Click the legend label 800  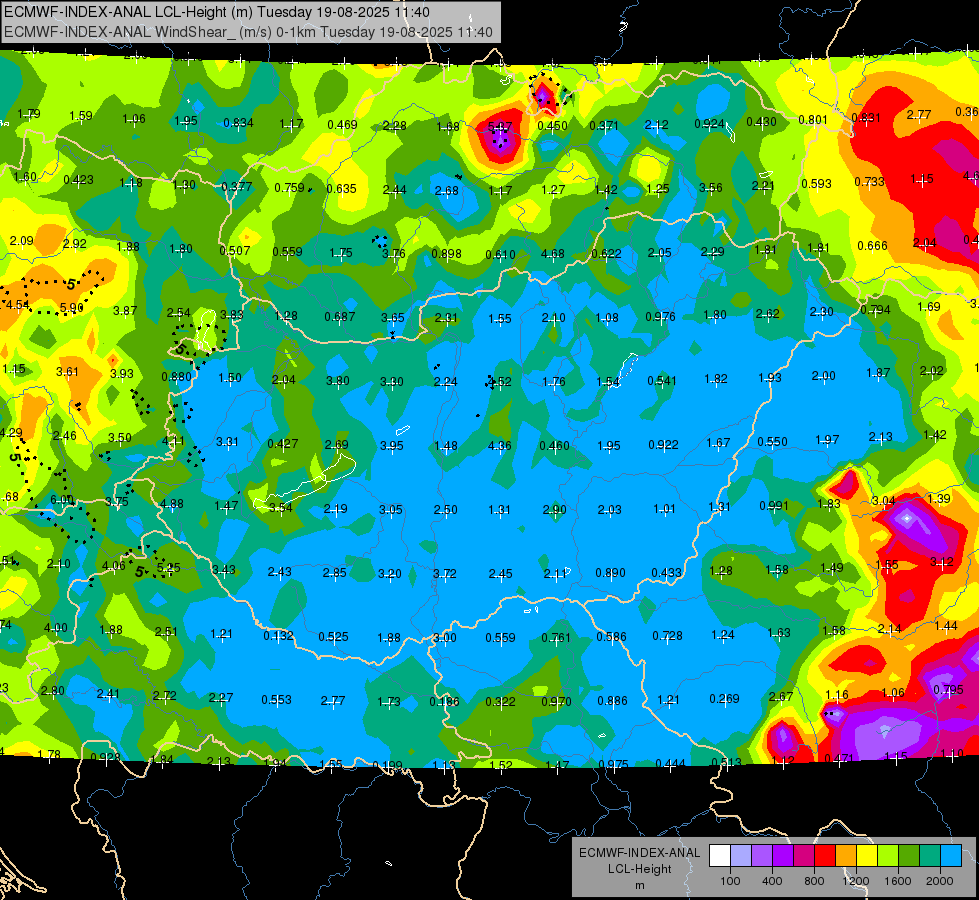[814, 881]
